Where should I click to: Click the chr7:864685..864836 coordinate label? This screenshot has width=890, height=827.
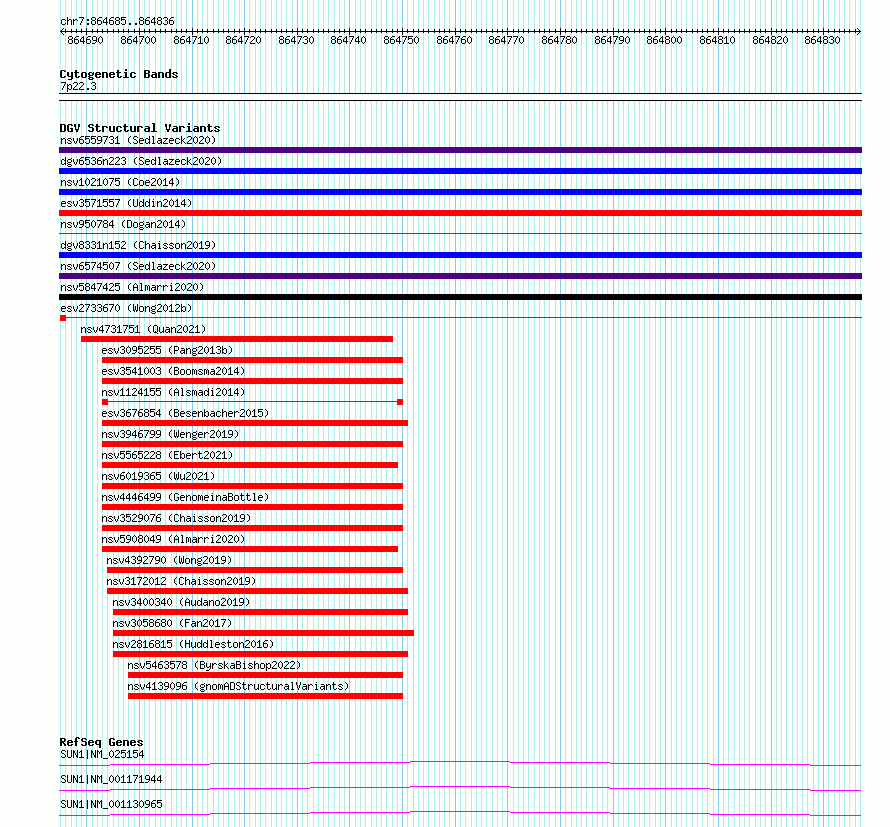117,22
